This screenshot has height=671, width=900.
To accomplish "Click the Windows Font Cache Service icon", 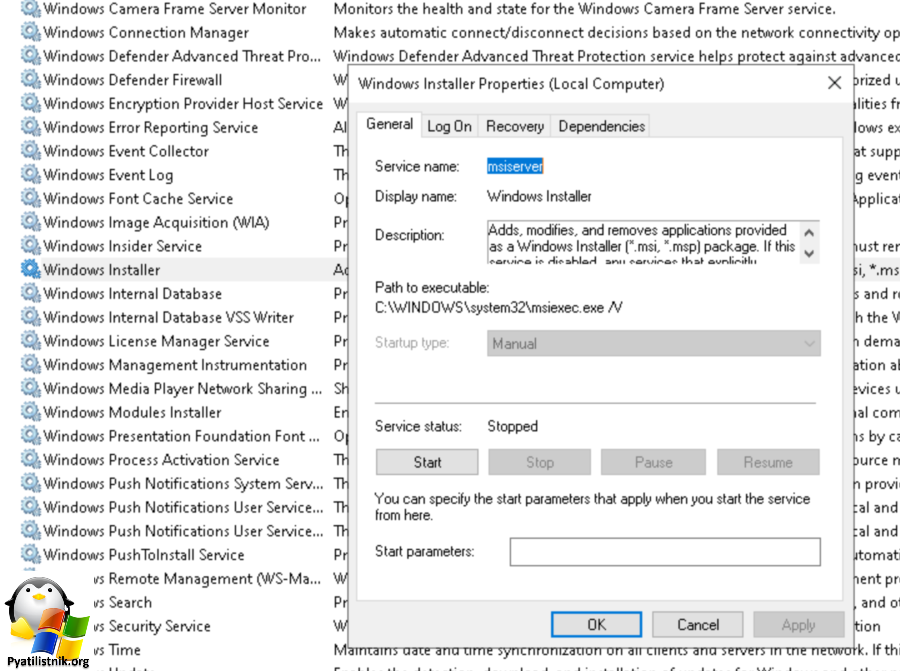I will 30,199.
